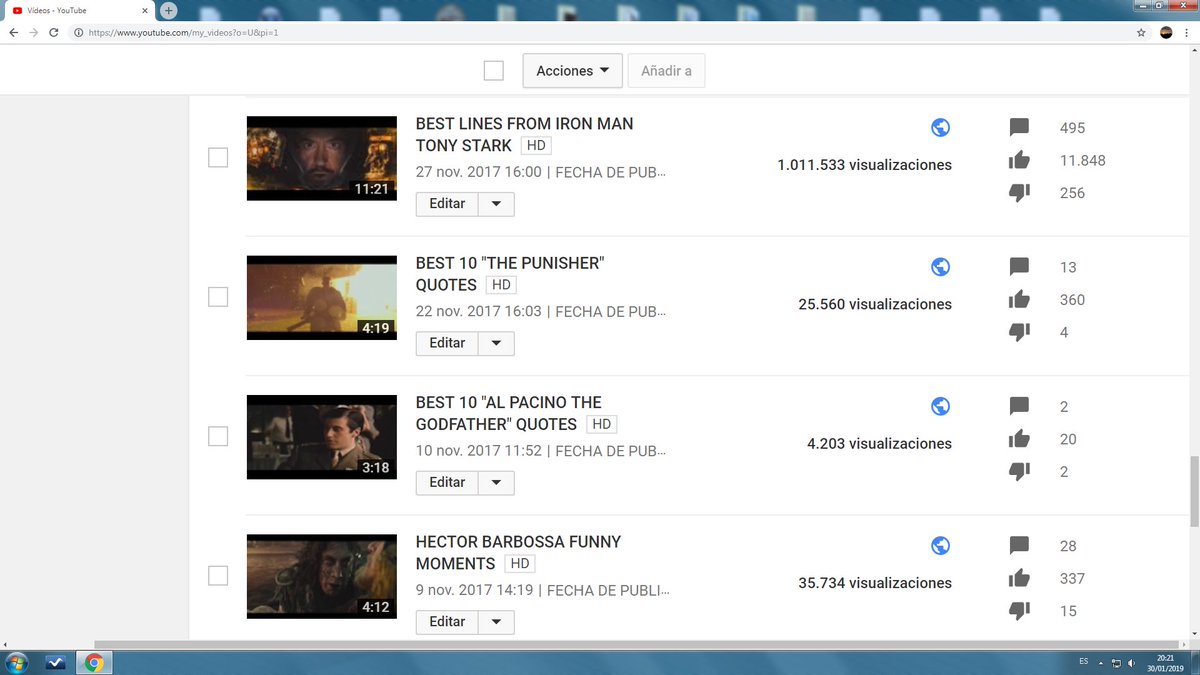Go back with the browser back arrow
This screenshot has width=1200, height=675.
coord(12,32)
